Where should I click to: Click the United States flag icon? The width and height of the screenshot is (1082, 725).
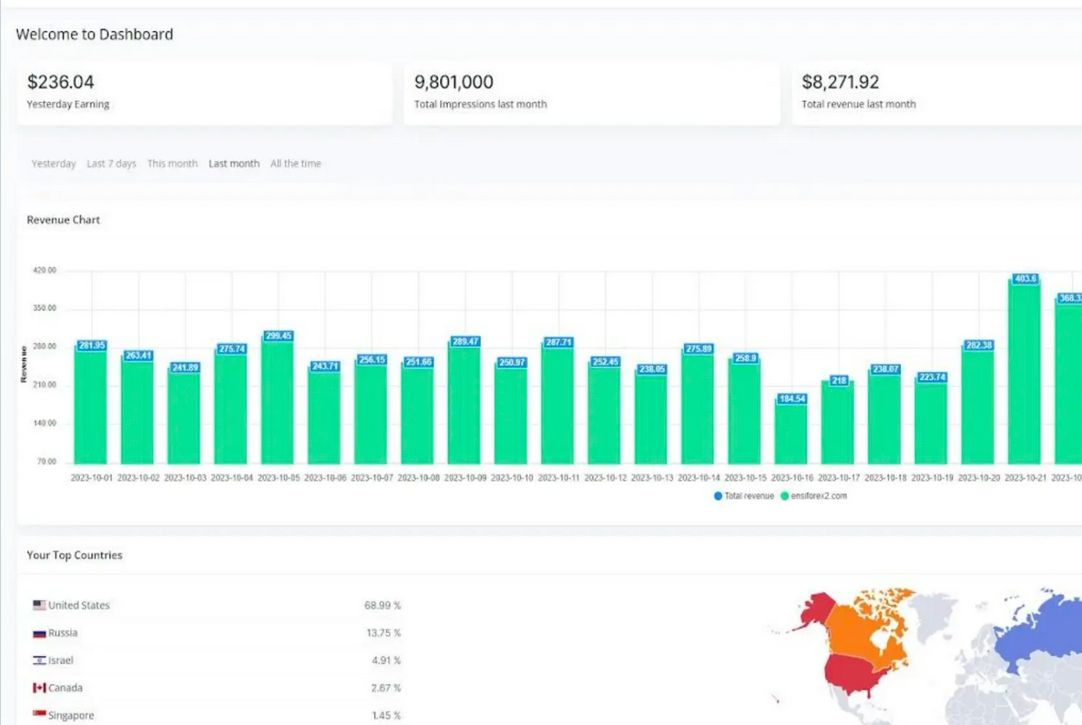(x=39, y=605)
